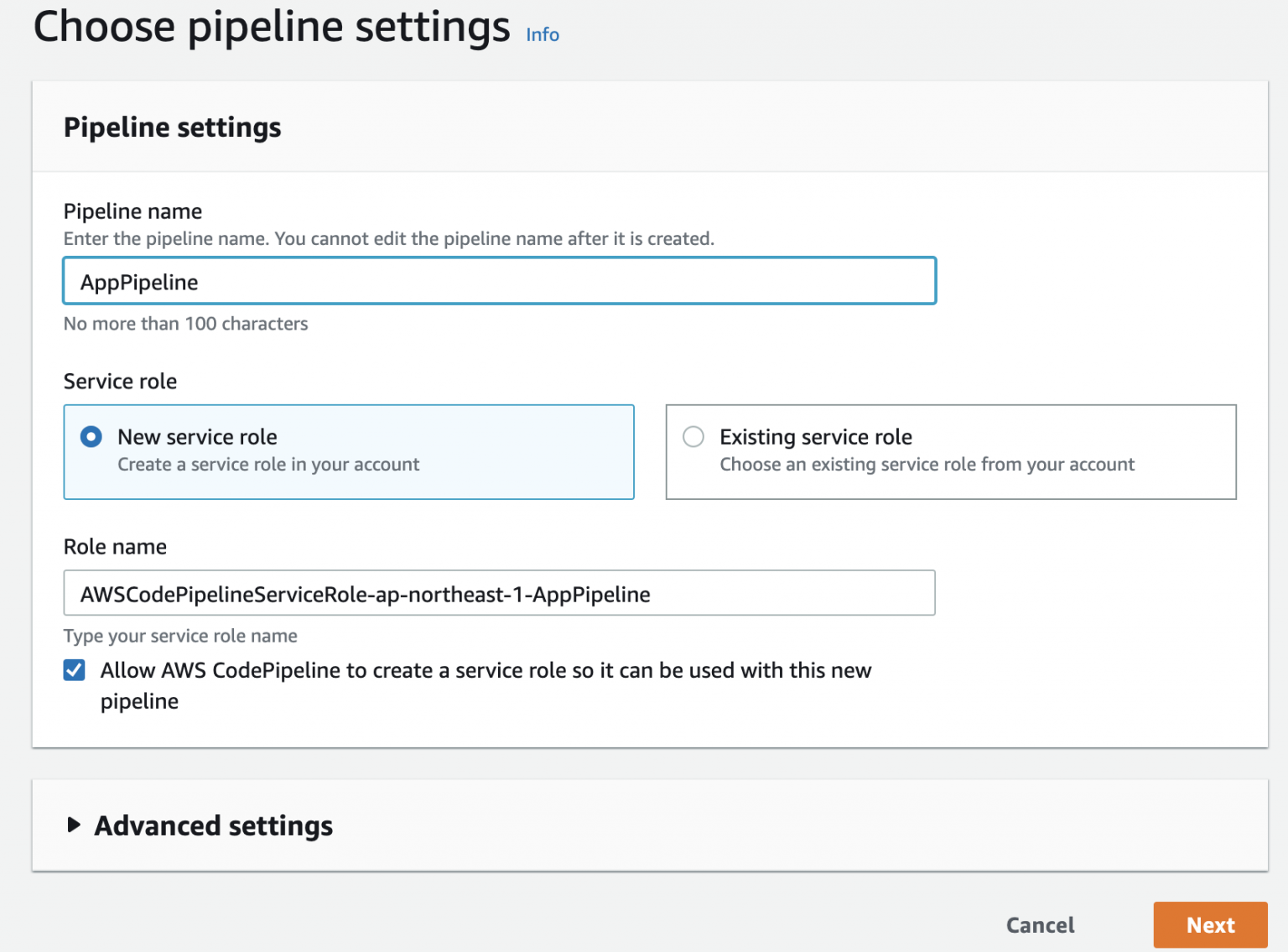The image size is (1288, 952).
Task: Open the Info link beside the page title
Action: click(x=542, y=34)
